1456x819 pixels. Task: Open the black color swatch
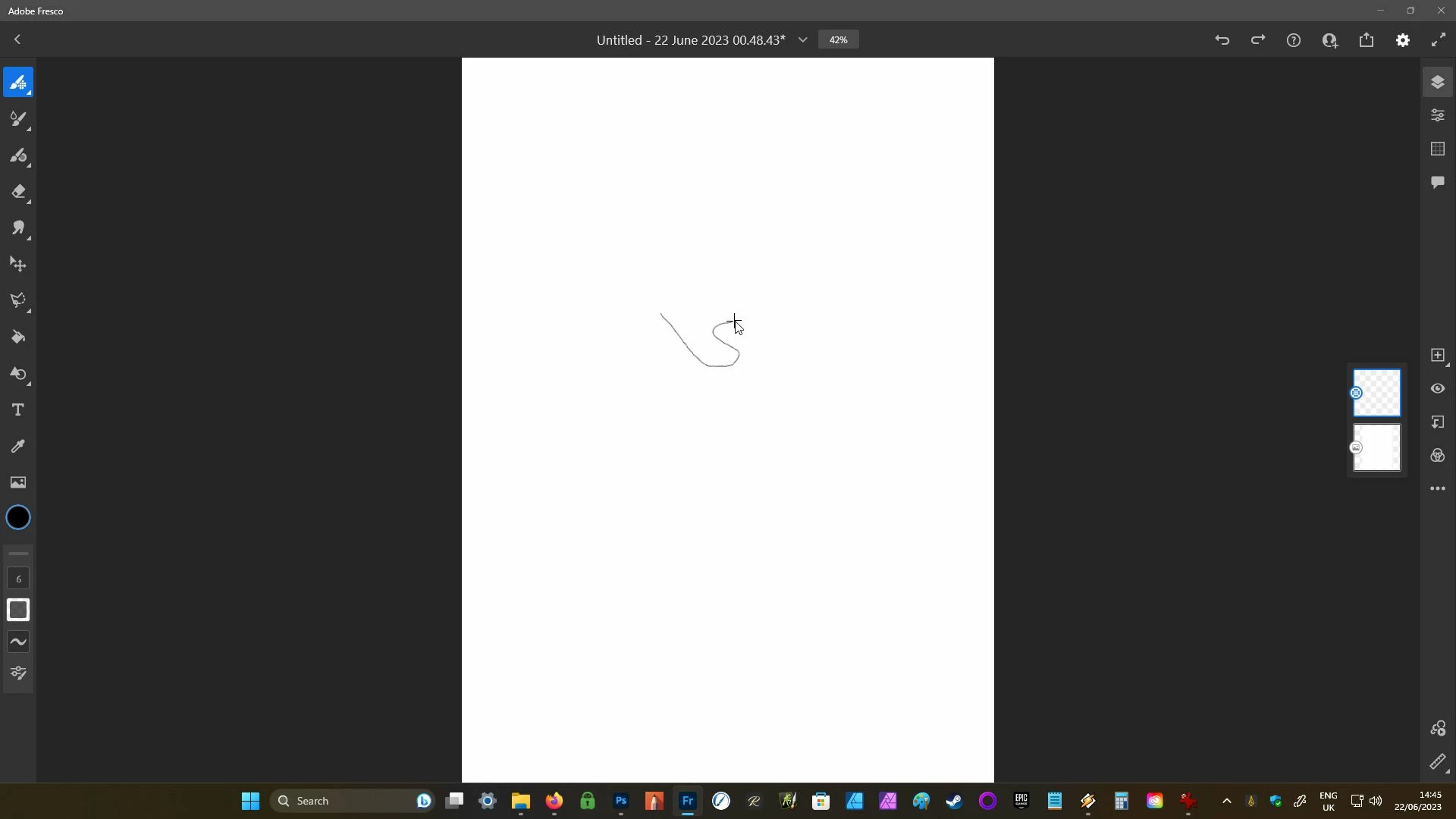coord(18,518)
